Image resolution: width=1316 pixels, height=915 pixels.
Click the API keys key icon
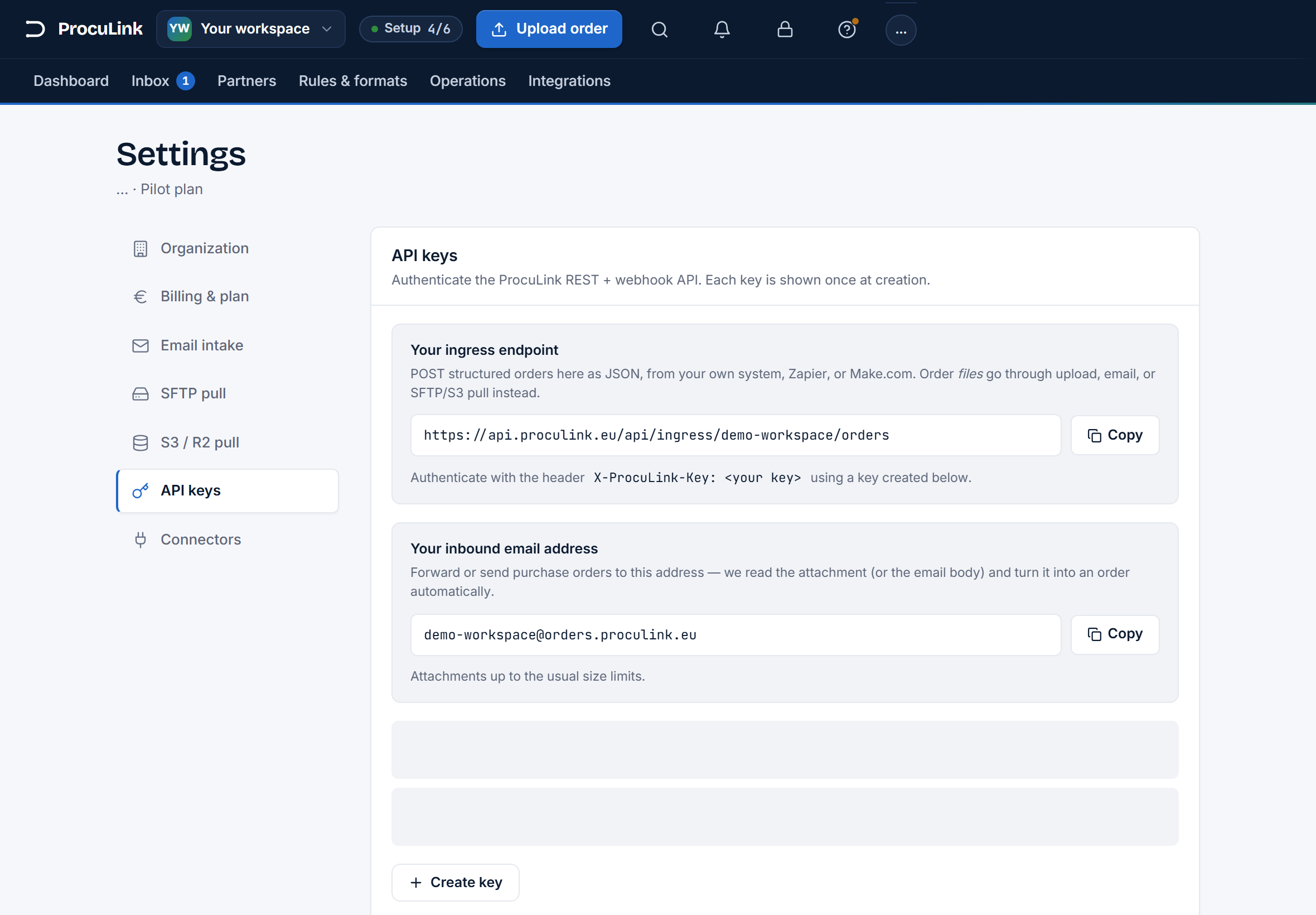point(141,491)
